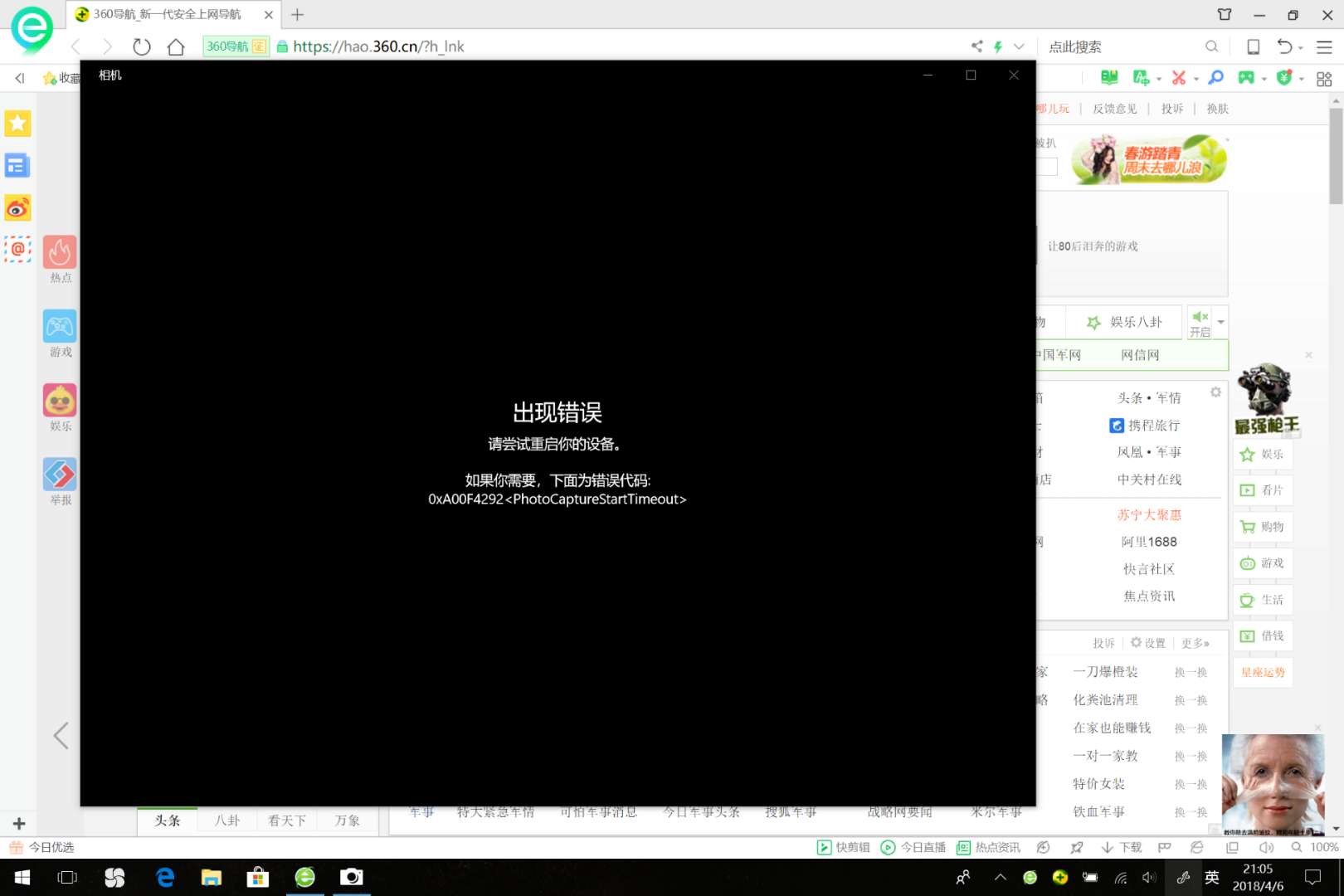The image size is (1344, 896).
Task: Open the Weibo sidebar icon
Action: 17,207
